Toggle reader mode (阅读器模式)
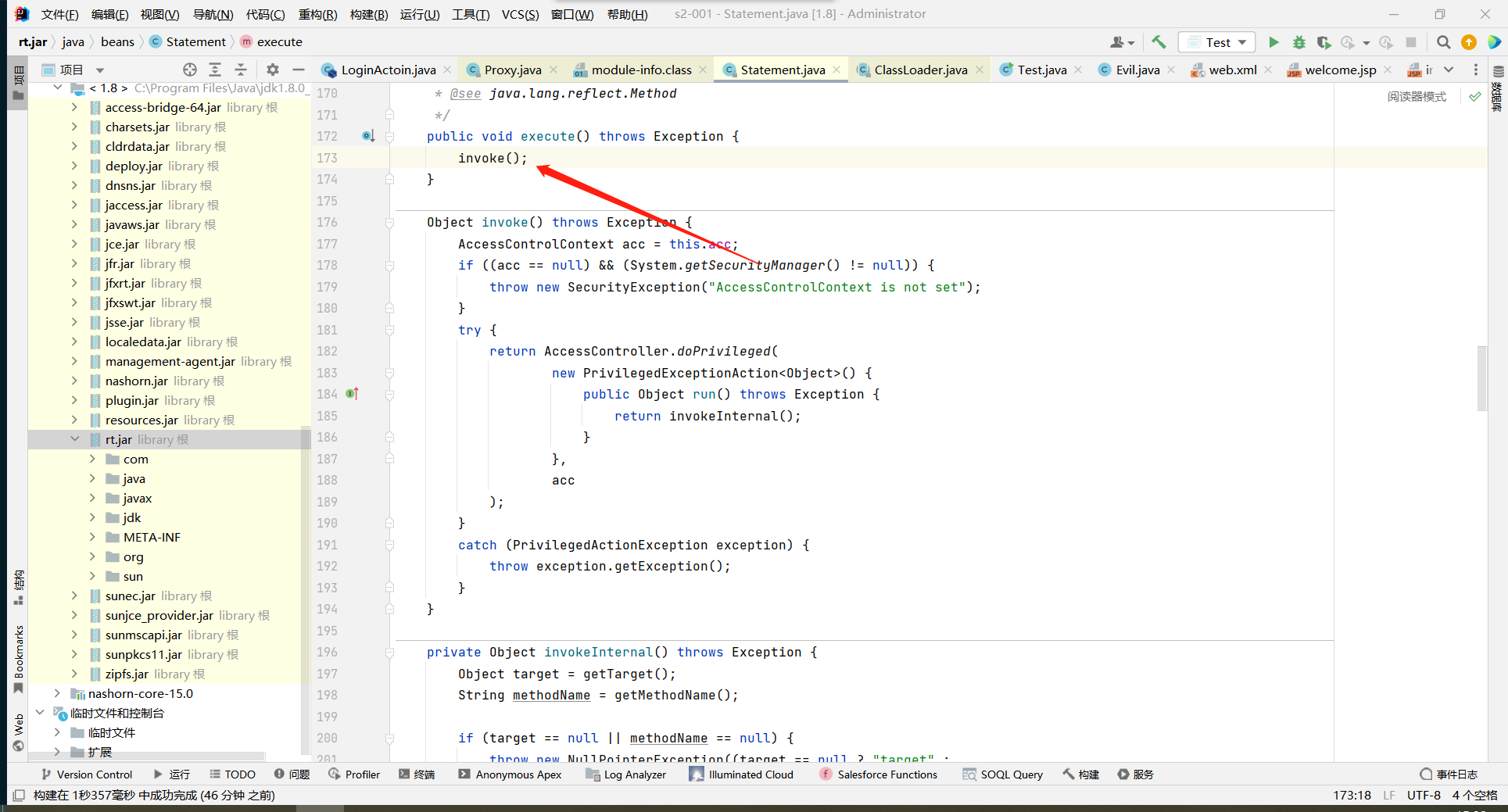This screenshot has height=812, width=1508. tap(1417, 97)
